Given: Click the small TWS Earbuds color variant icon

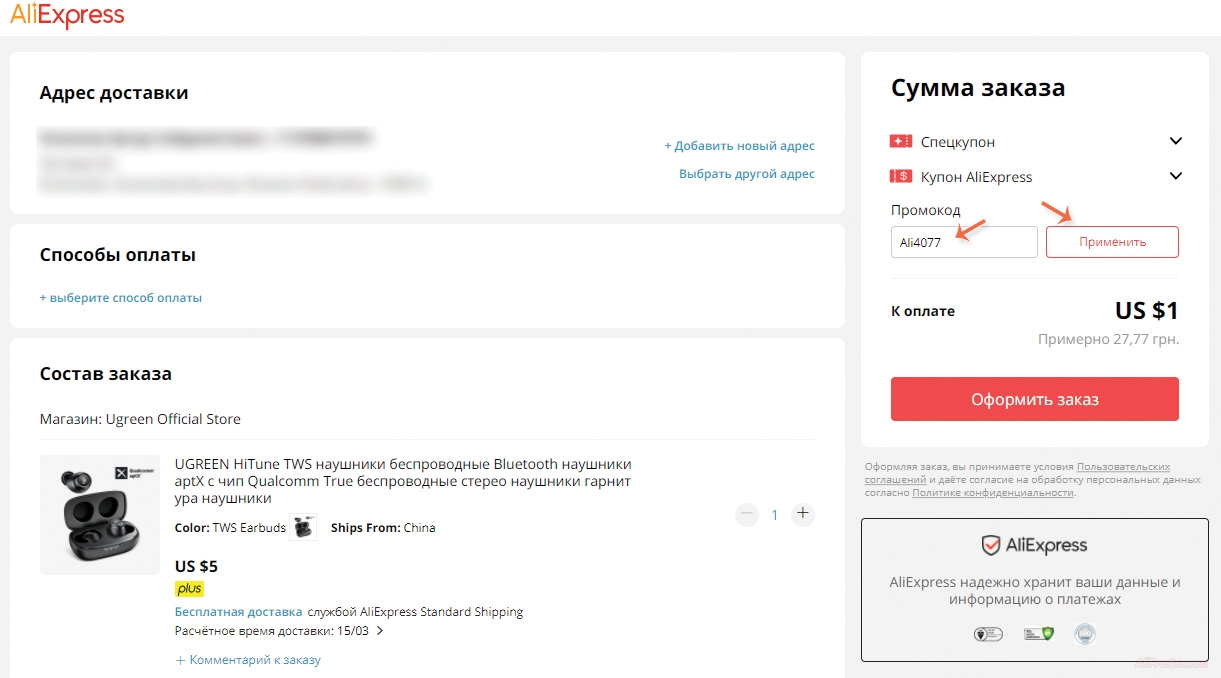Looking at the screenshot, I should pos(303,528).
